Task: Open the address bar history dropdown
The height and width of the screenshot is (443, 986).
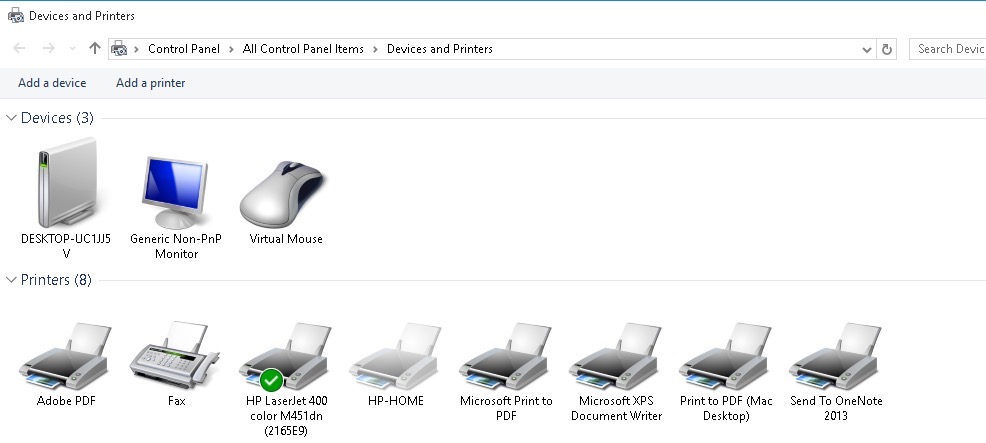Action: pyautogui.click(x=867, y=49)
